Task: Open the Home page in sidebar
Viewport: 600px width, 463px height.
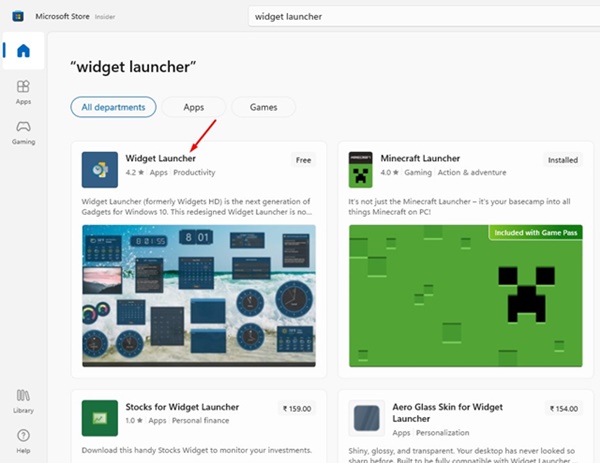Action: tap(23, 51)
